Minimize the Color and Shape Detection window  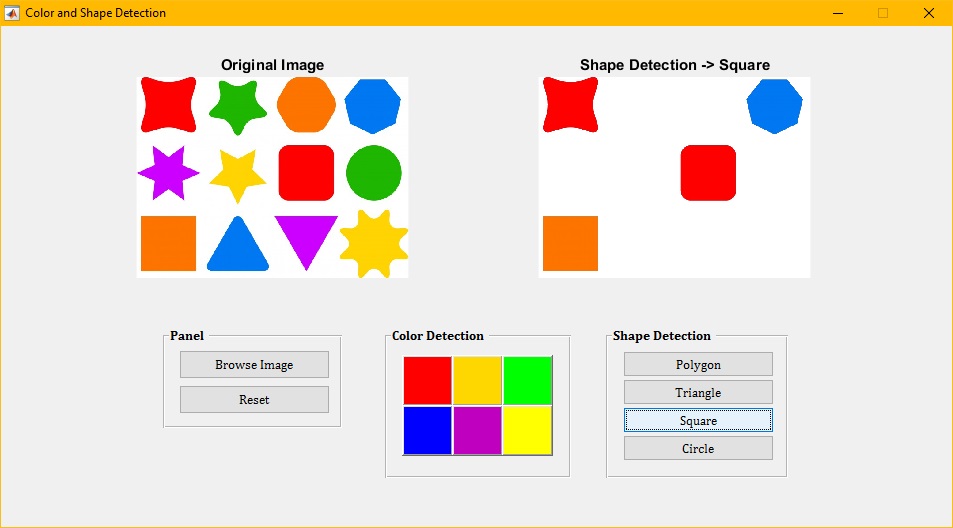coord(837,13)
